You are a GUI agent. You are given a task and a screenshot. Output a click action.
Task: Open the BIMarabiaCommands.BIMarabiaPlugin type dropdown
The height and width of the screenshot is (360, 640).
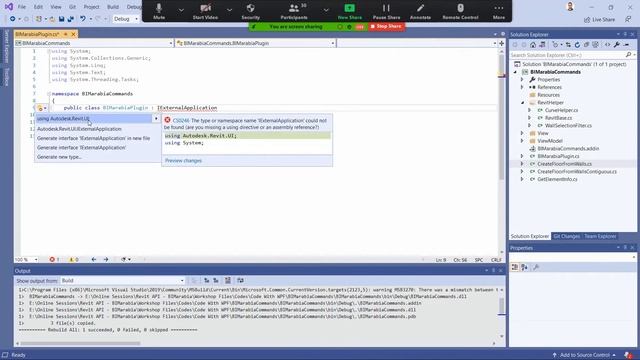256,43
